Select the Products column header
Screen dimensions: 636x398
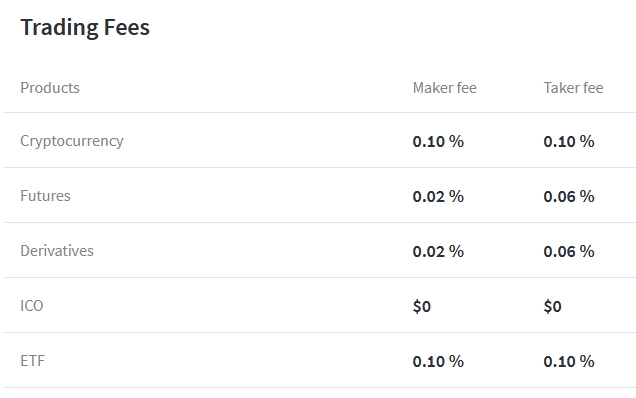tap(50, 88)
